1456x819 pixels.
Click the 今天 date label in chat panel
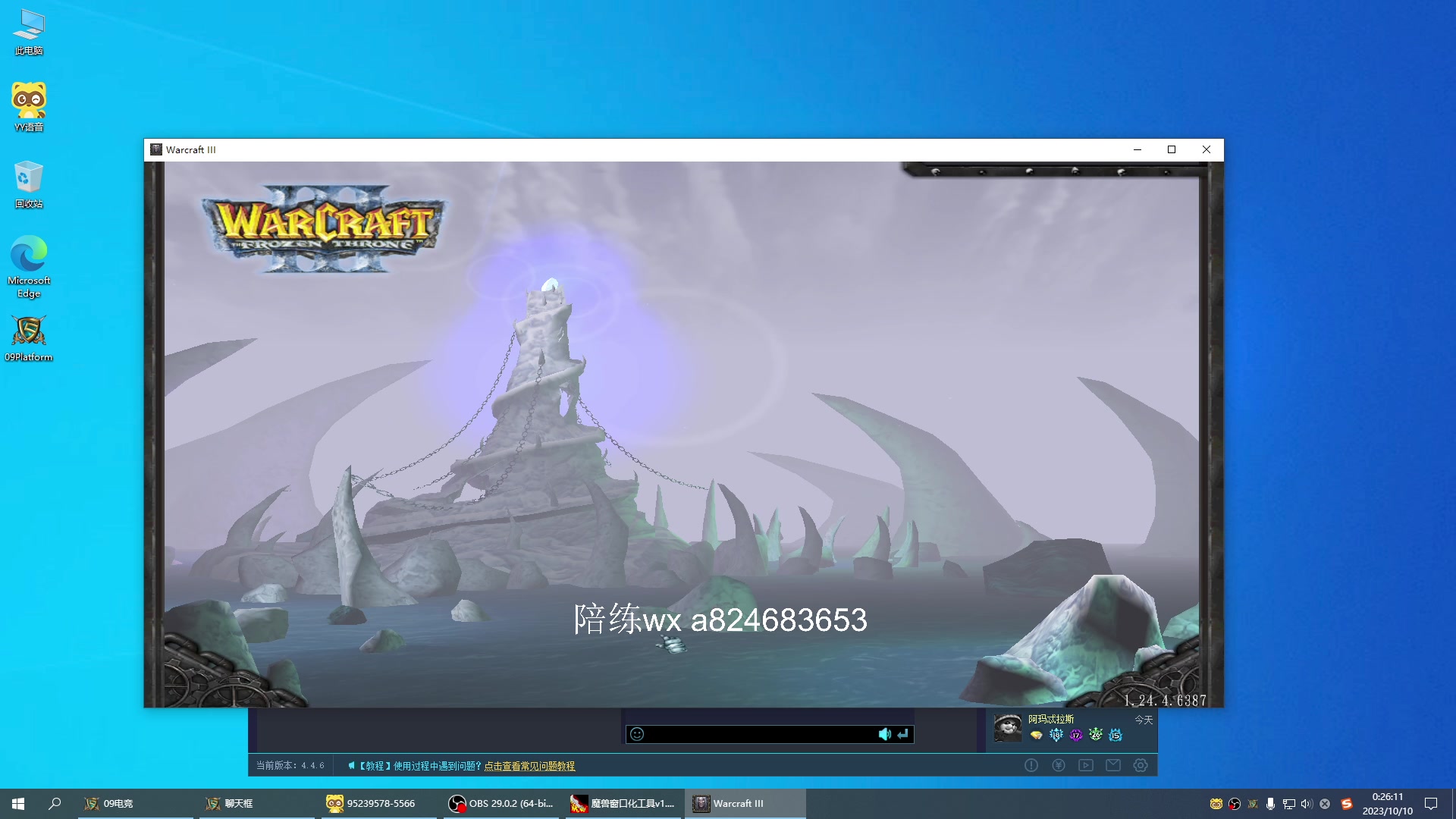tap(1144, 720)
